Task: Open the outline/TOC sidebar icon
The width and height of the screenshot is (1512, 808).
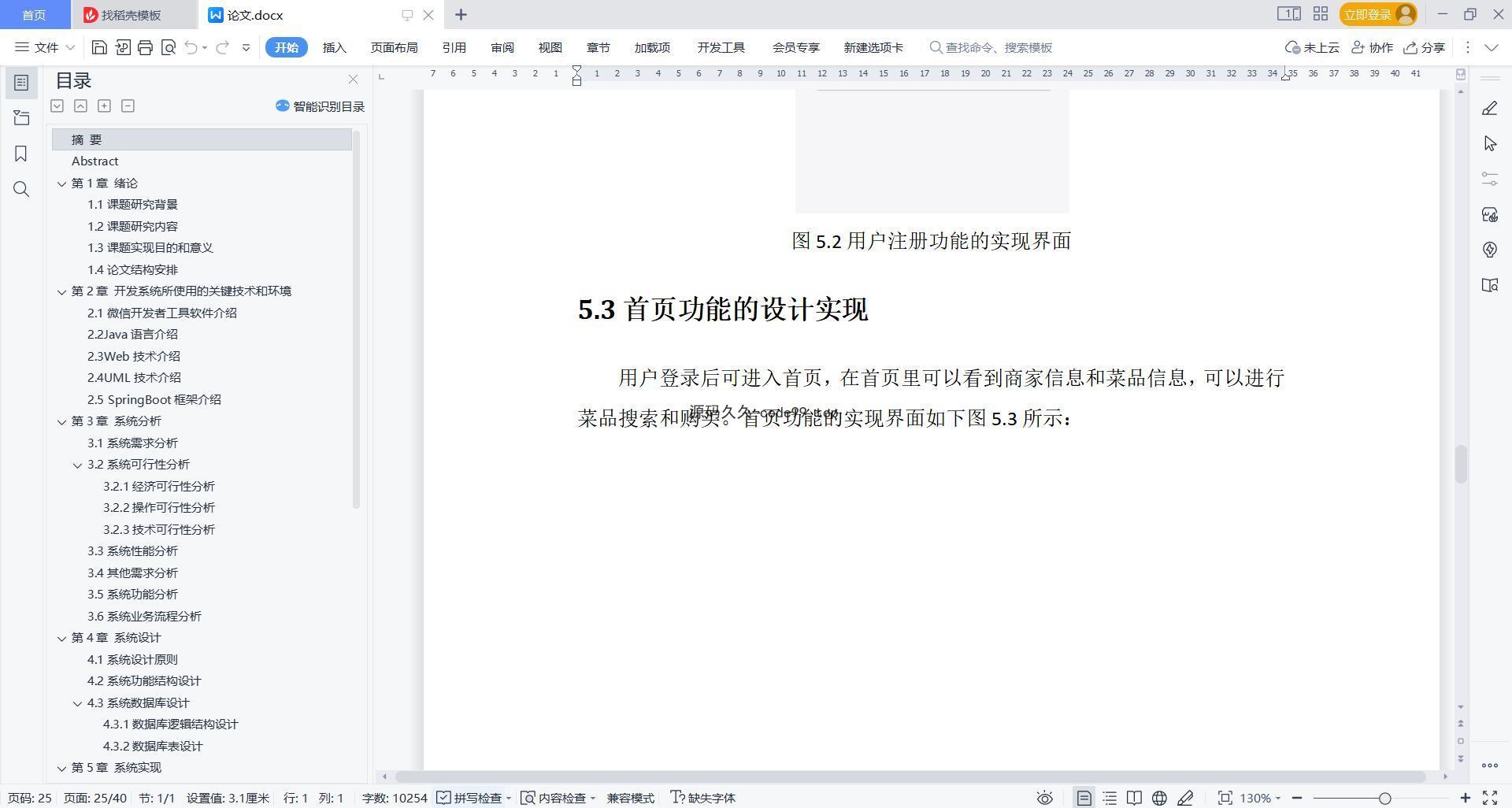Action: coord(21,82)
